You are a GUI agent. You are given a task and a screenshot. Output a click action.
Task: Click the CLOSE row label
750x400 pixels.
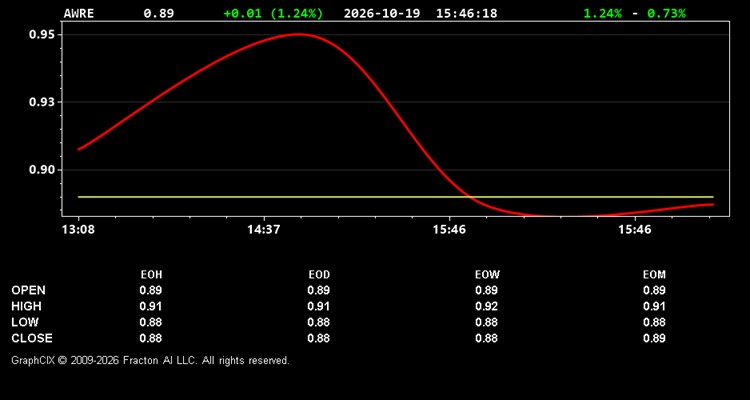[32, 338]
